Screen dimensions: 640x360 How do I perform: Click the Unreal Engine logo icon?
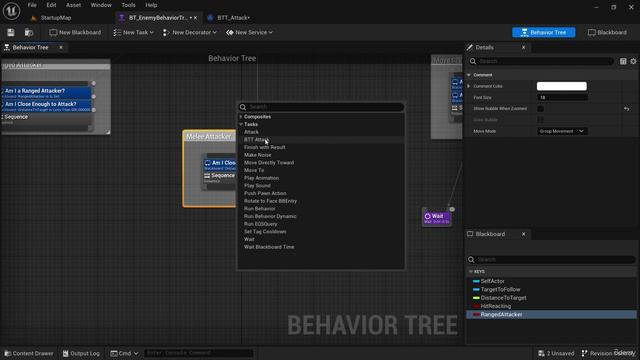(x=11, y=11)
